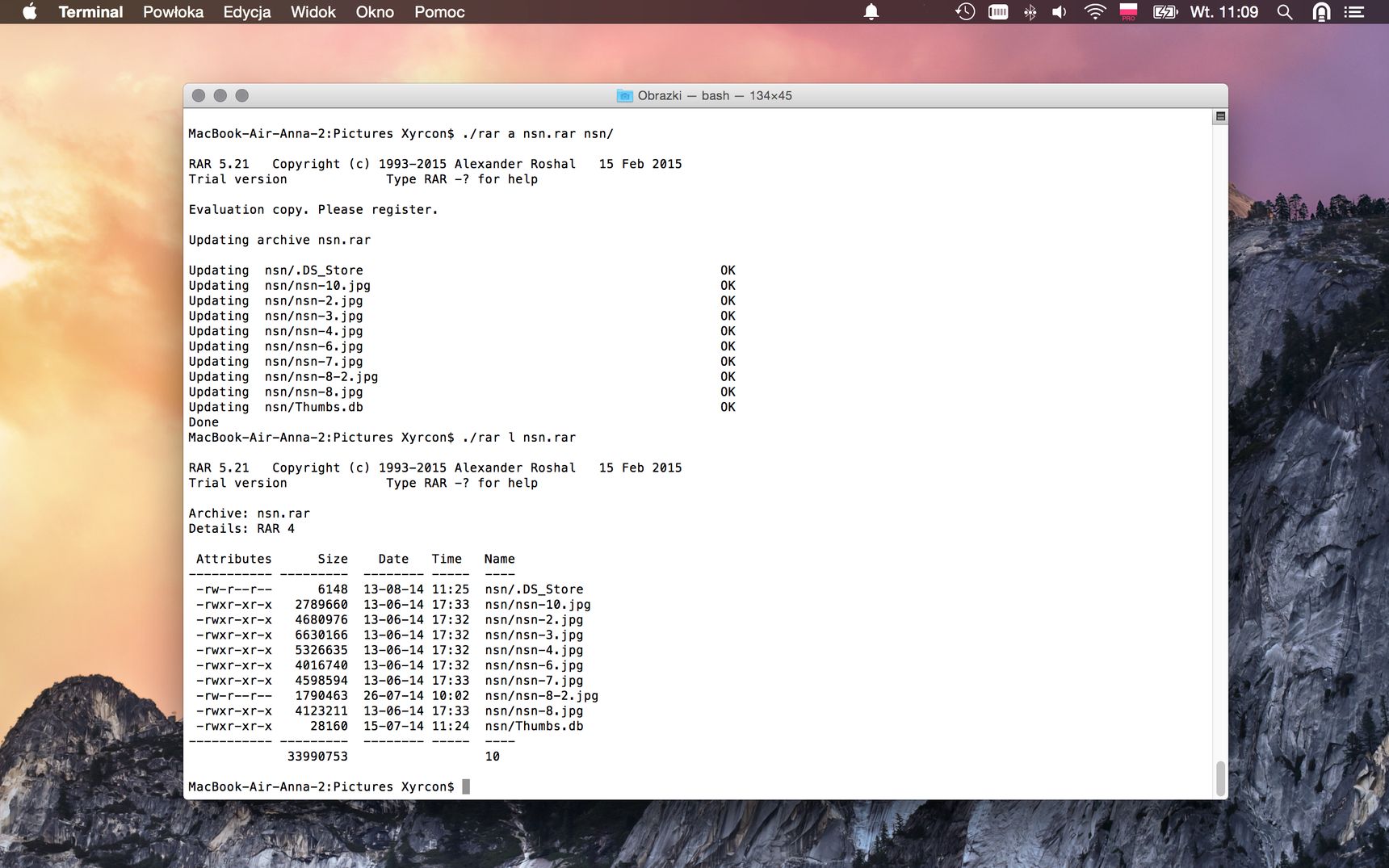Click the 'Size' column header

click(333, 559)
